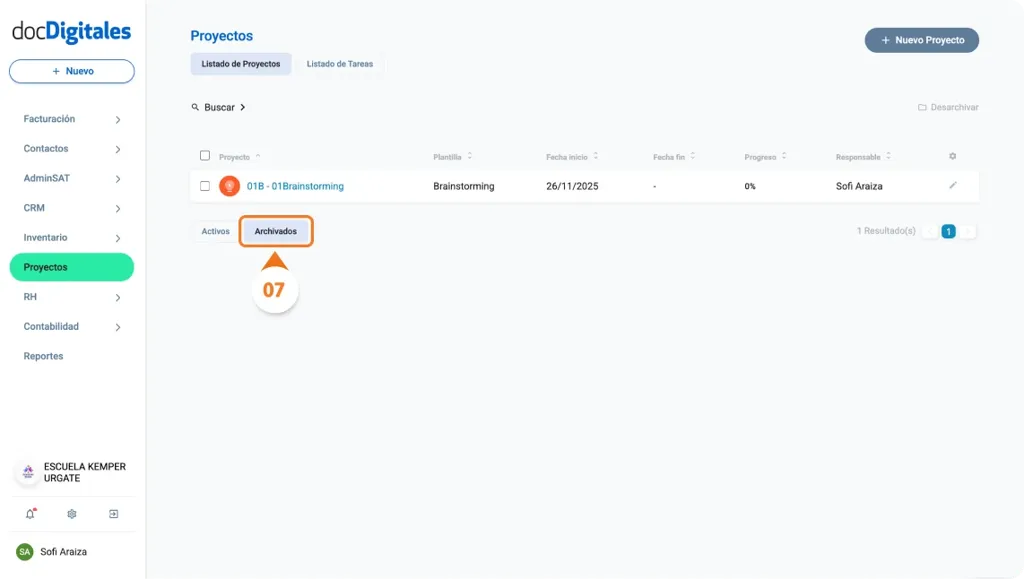Click the project avatar icon on the 01B row
Image resolution: width=1024 pixels, height=579 pixels.
(x=228, y=186)
